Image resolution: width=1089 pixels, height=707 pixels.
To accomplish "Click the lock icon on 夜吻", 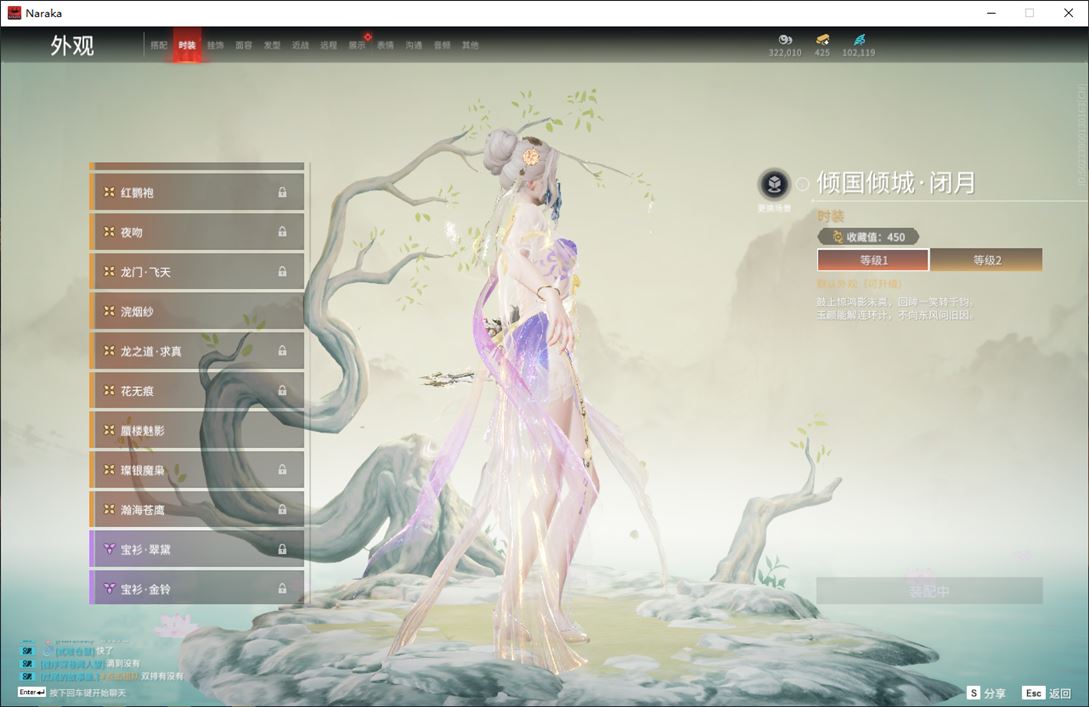I will pos(283,232).
